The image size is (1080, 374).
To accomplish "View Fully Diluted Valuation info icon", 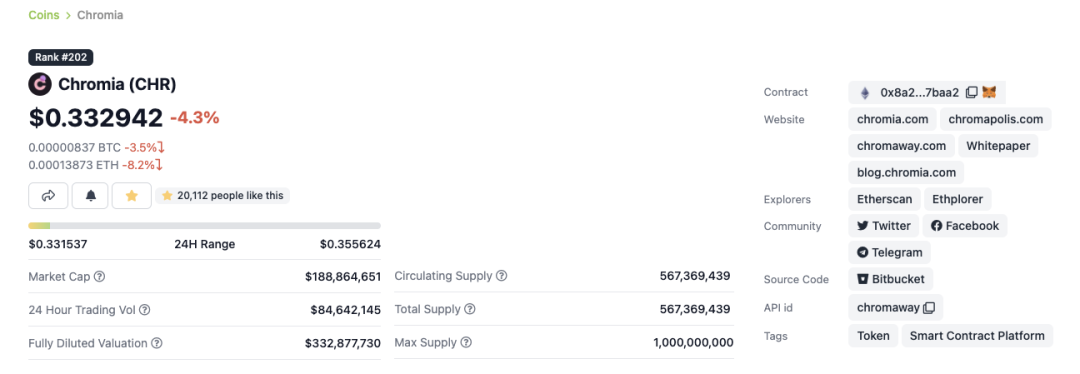I will 157,343.
